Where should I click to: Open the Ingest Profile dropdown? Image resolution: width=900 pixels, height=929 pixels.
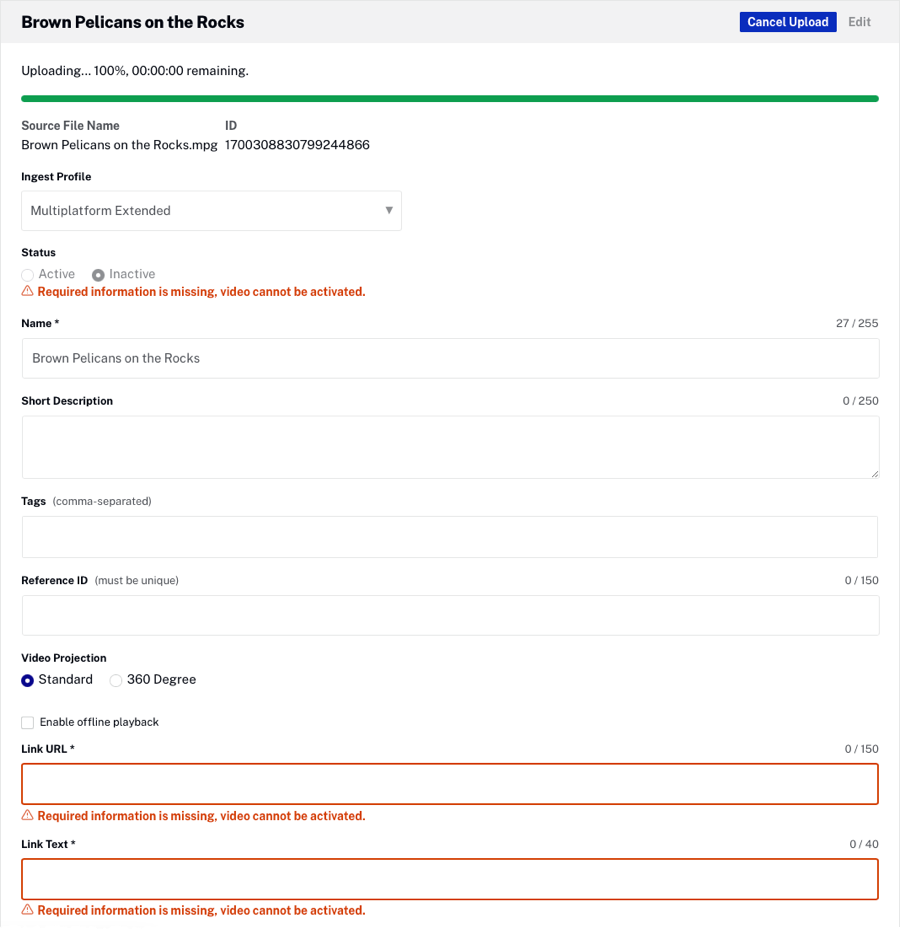211,211
